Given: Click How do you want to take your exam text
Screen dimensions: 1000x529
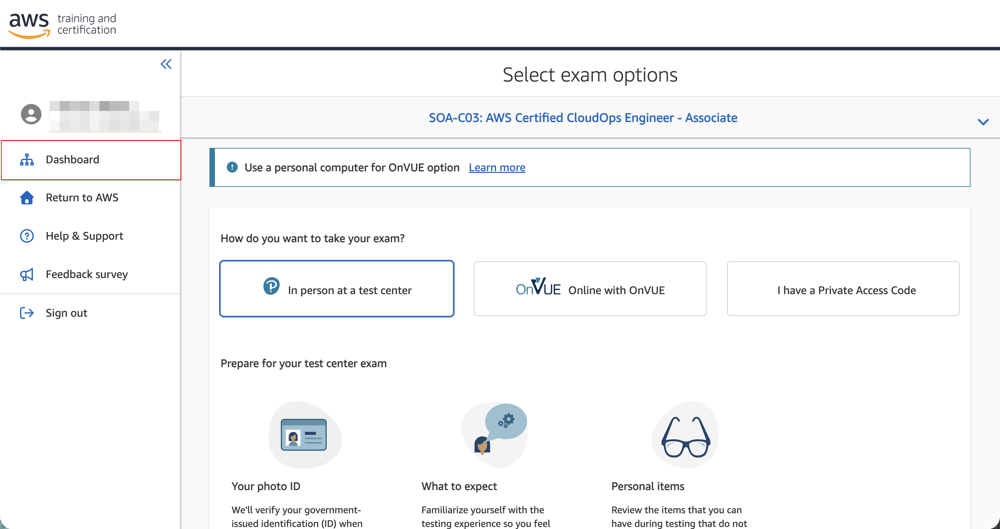Looking at the screenshot, I should [x=312, y=239].
